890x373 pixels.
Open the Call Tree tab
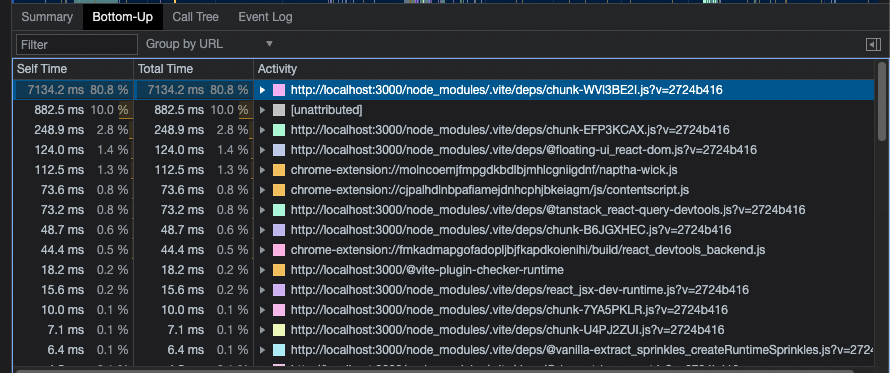(195, 17)
